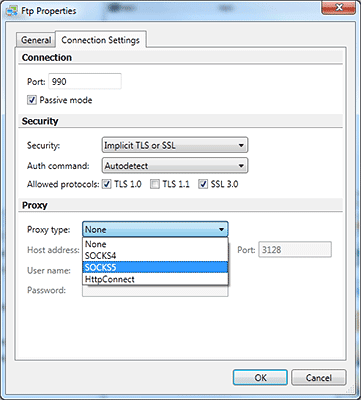Disable the TLS 1.0 protocol checkbox

(x=107, y=184)
